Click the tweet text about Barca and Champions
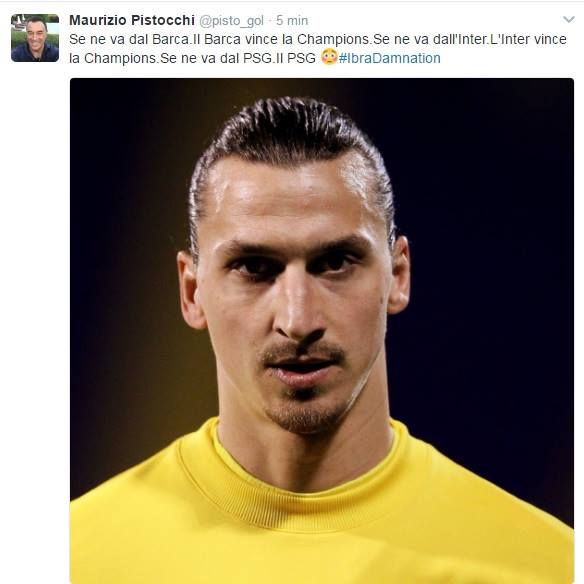This screenshot has height=584, width=584. [318, 48]
